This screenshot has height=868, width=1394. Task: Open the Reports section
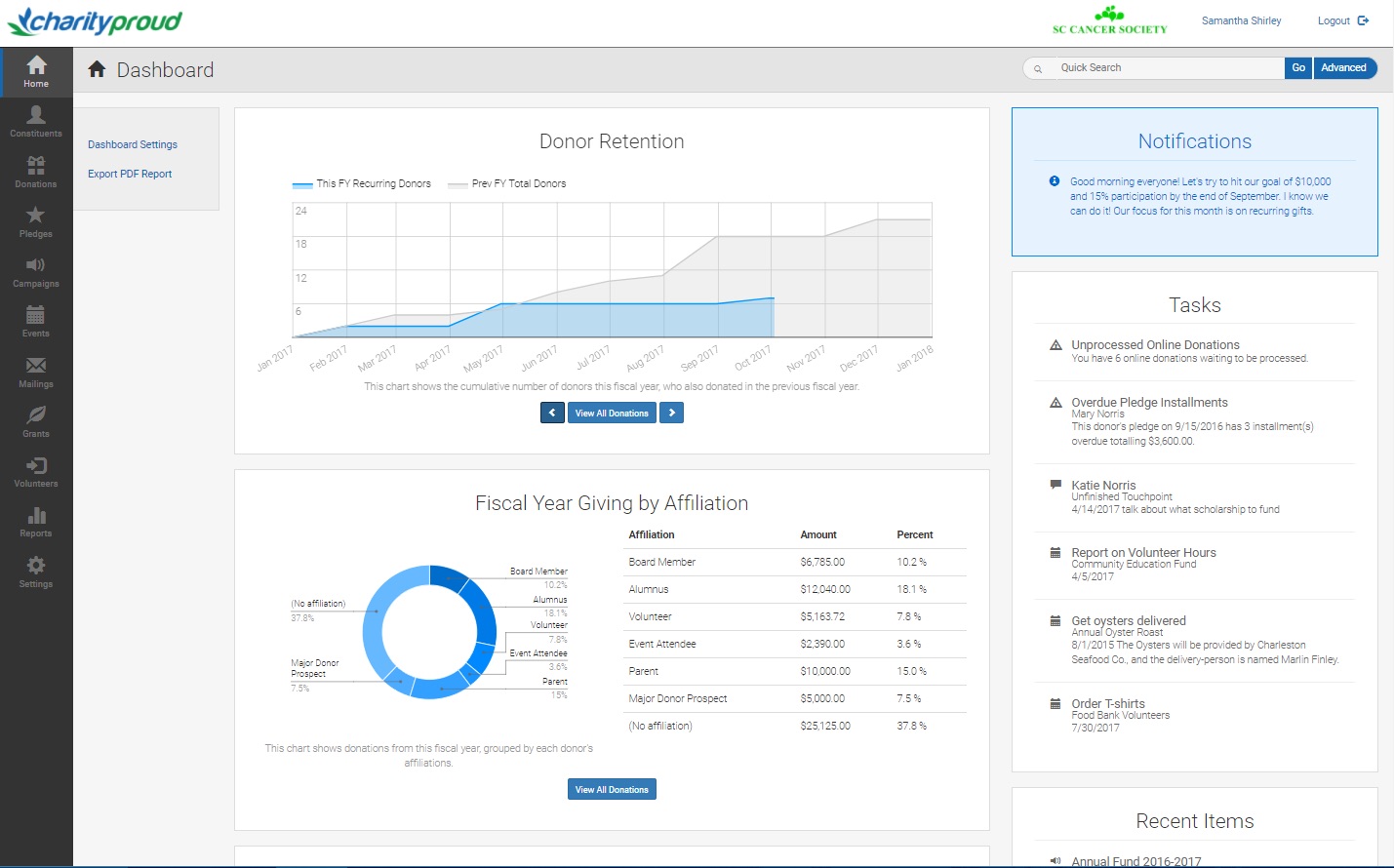(x=36, y=522)
